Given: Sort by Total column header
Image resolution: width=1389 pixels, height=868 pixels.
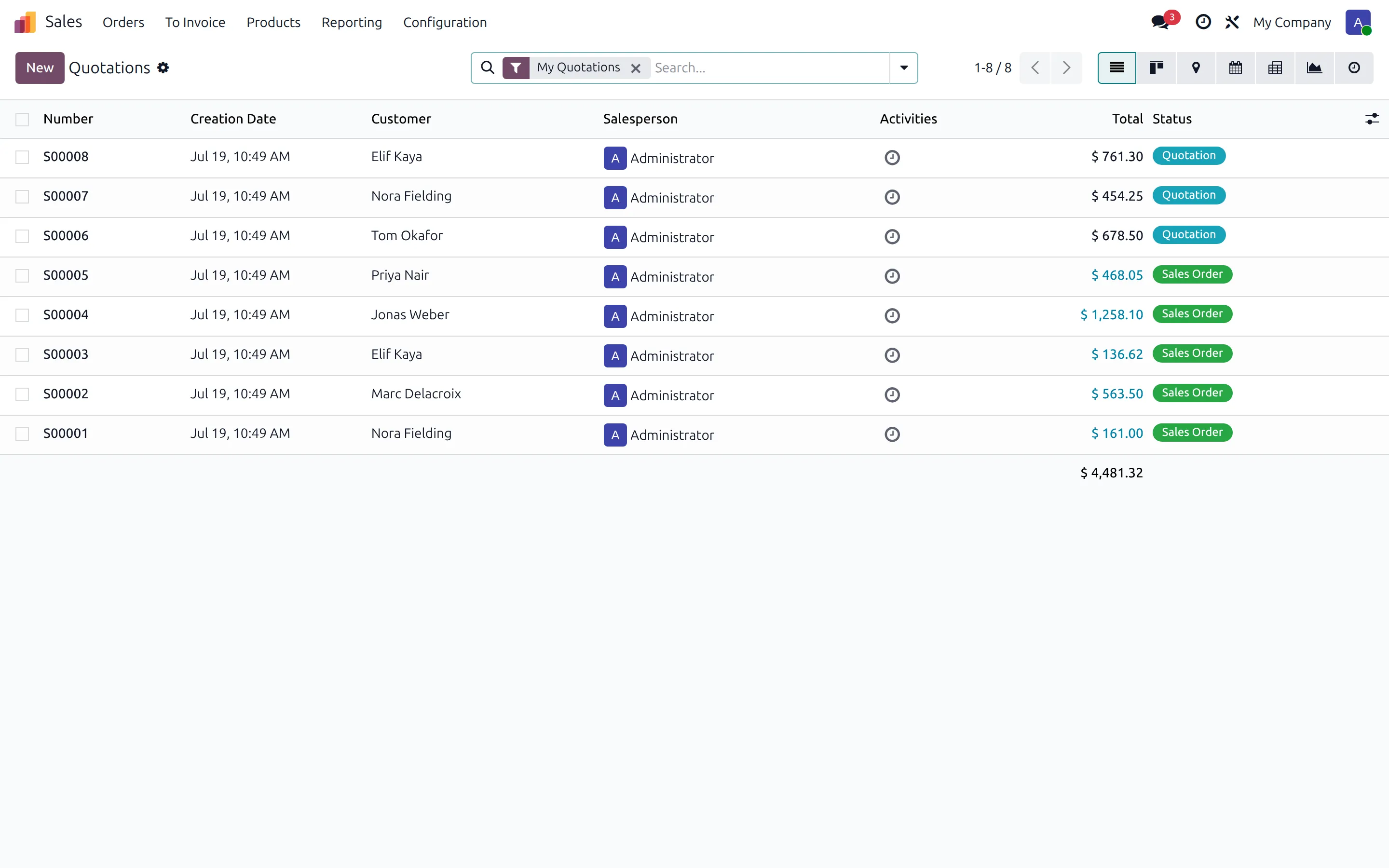Looking at the screenshot, I should [x=1127, y=119].
